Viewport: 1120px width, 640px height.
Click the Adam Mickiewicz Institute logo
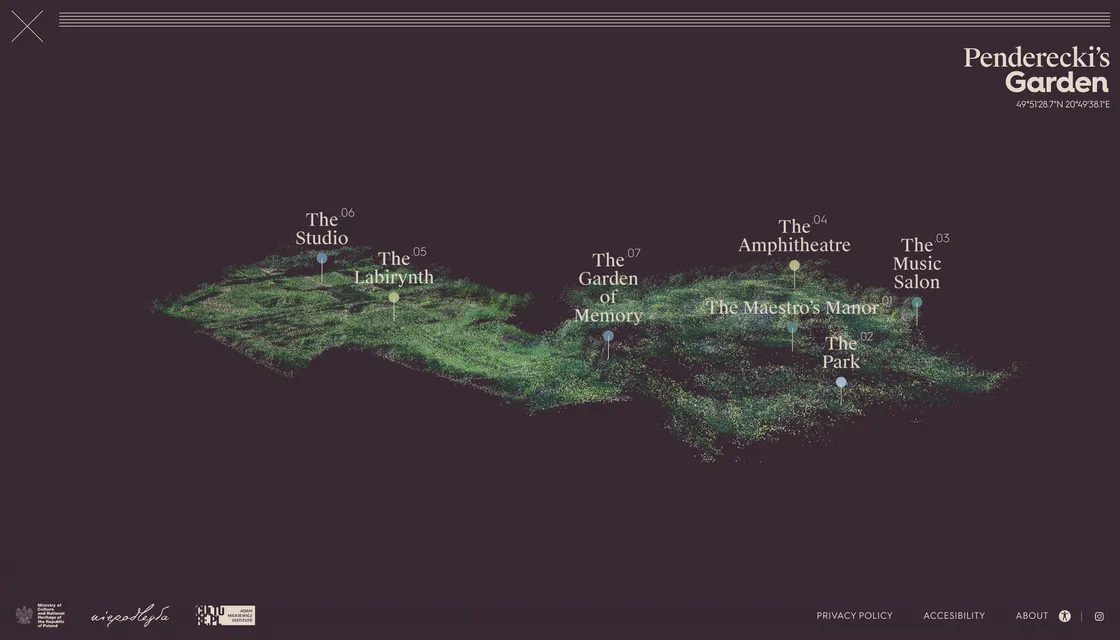click(x=240, y=615)
